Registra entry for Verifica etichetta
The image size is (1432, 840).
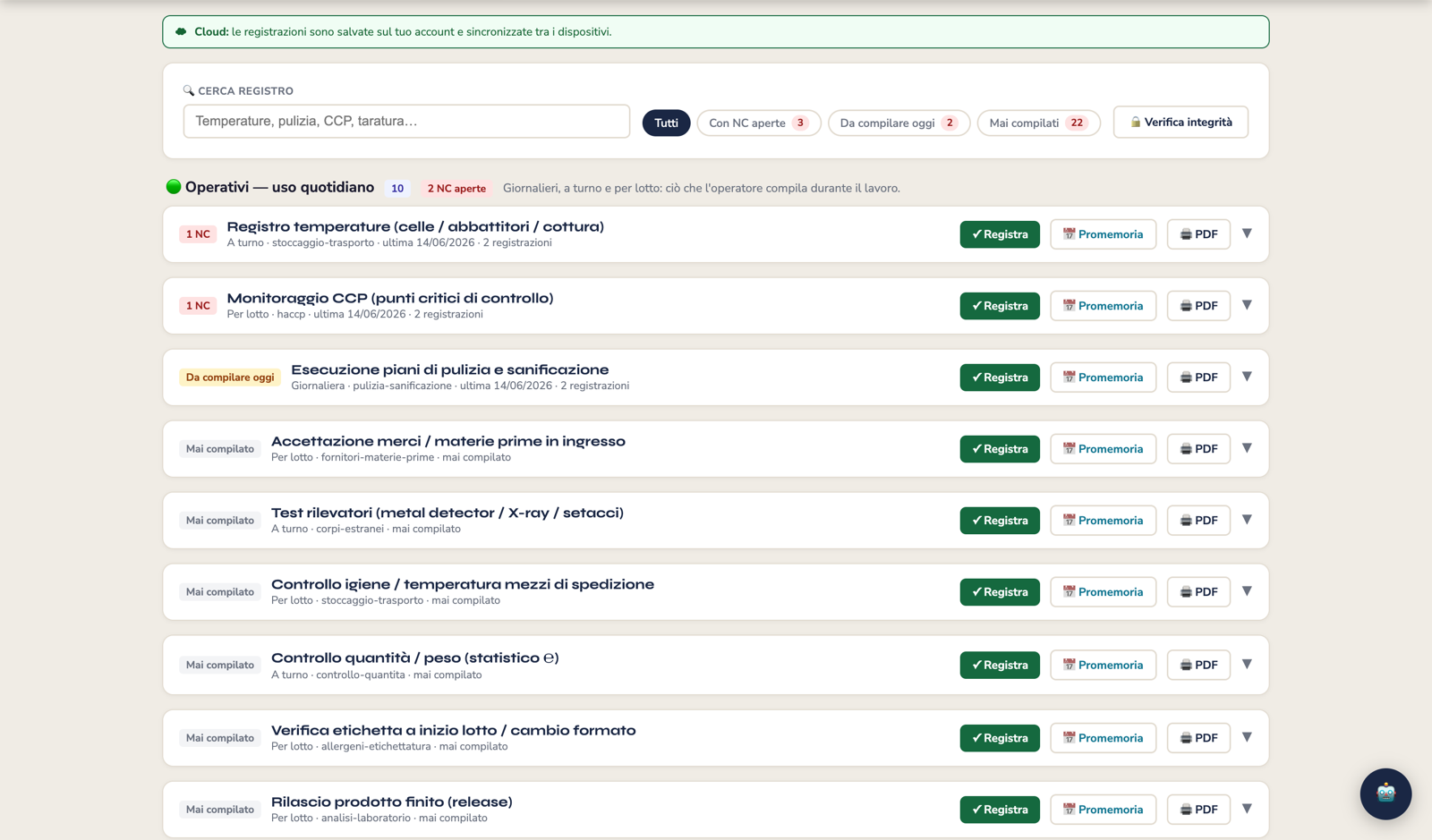pos(1000,738)
